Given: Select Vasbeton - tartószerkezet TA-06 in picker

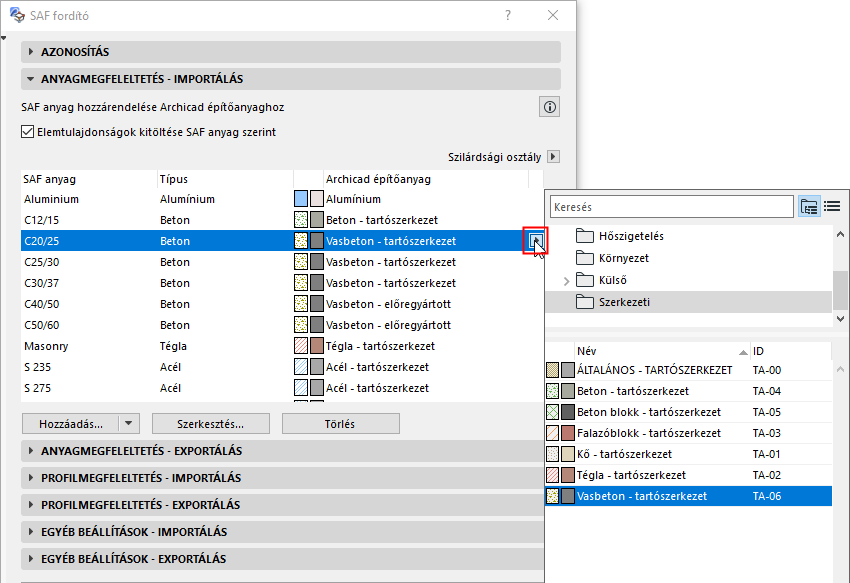Looking at the screenshot, I should pyautogui.click(x=688, y=496).
